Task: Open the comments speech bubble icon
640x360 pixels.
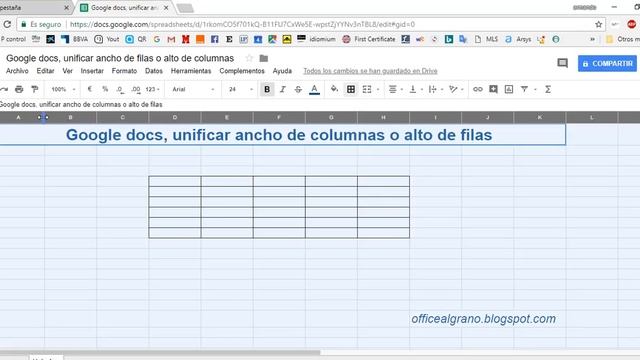Action: [562, 63]
